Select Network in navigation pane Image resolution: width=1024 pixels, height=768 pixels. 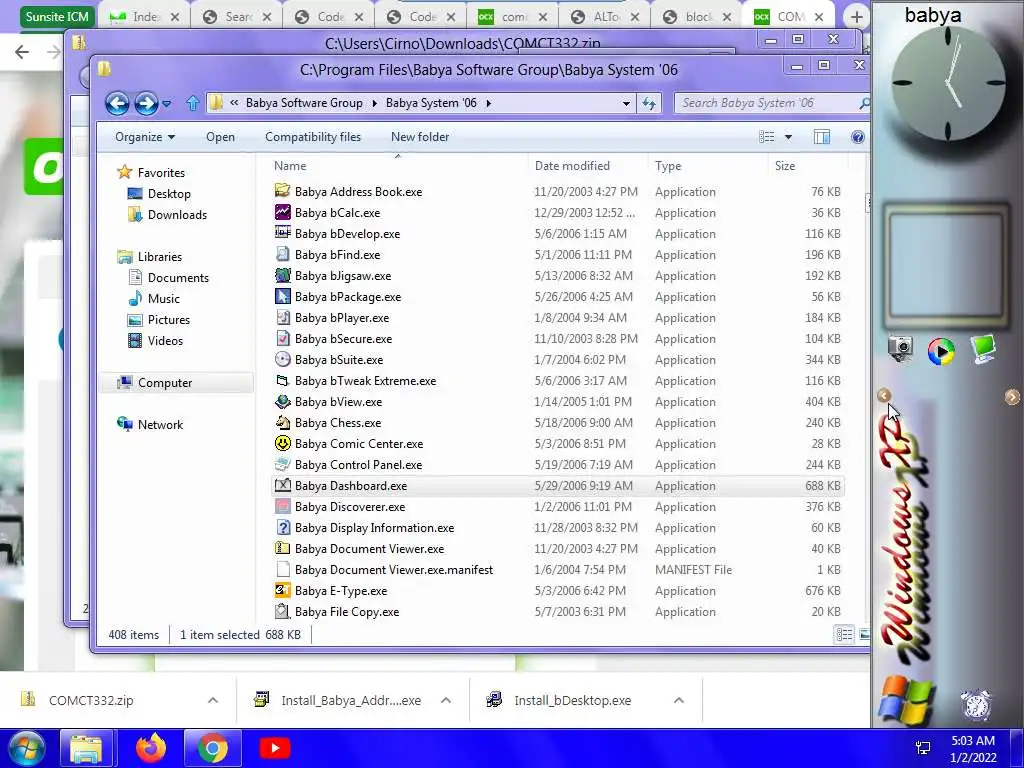160,424
